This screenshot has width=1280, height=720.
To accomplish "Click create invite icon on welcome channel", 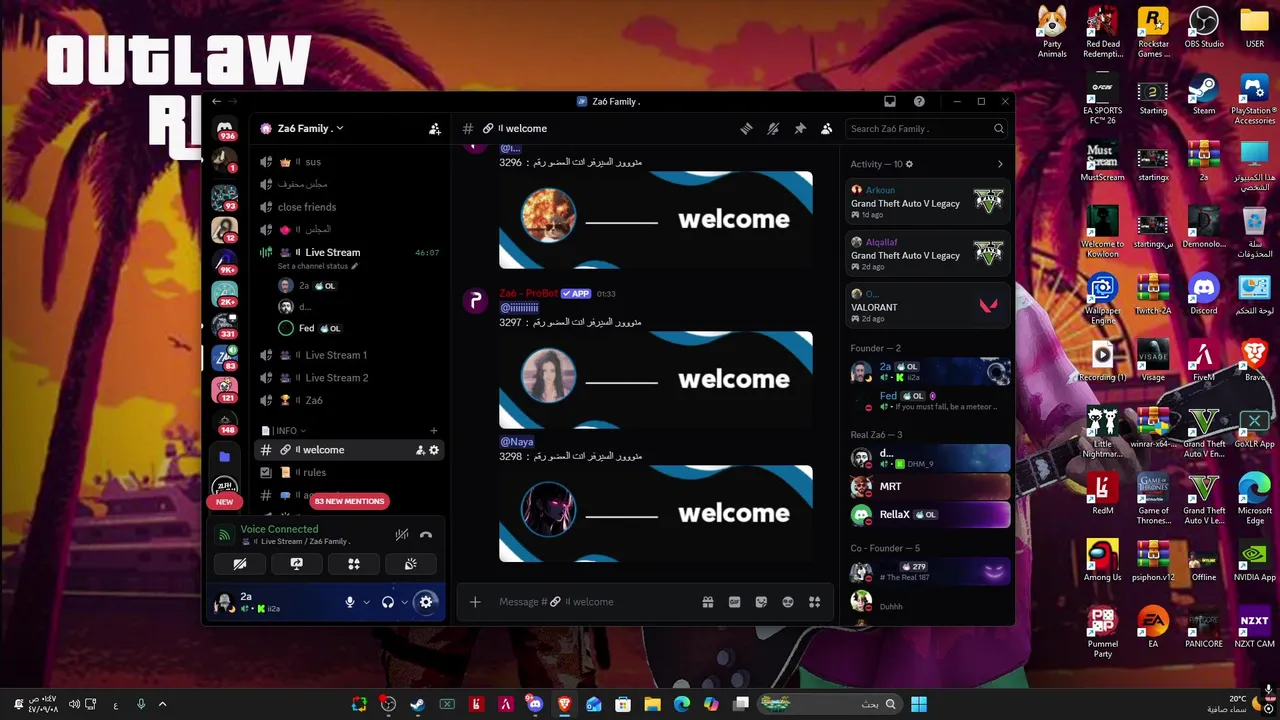I will pyautogui.click(x=420, y=450).
